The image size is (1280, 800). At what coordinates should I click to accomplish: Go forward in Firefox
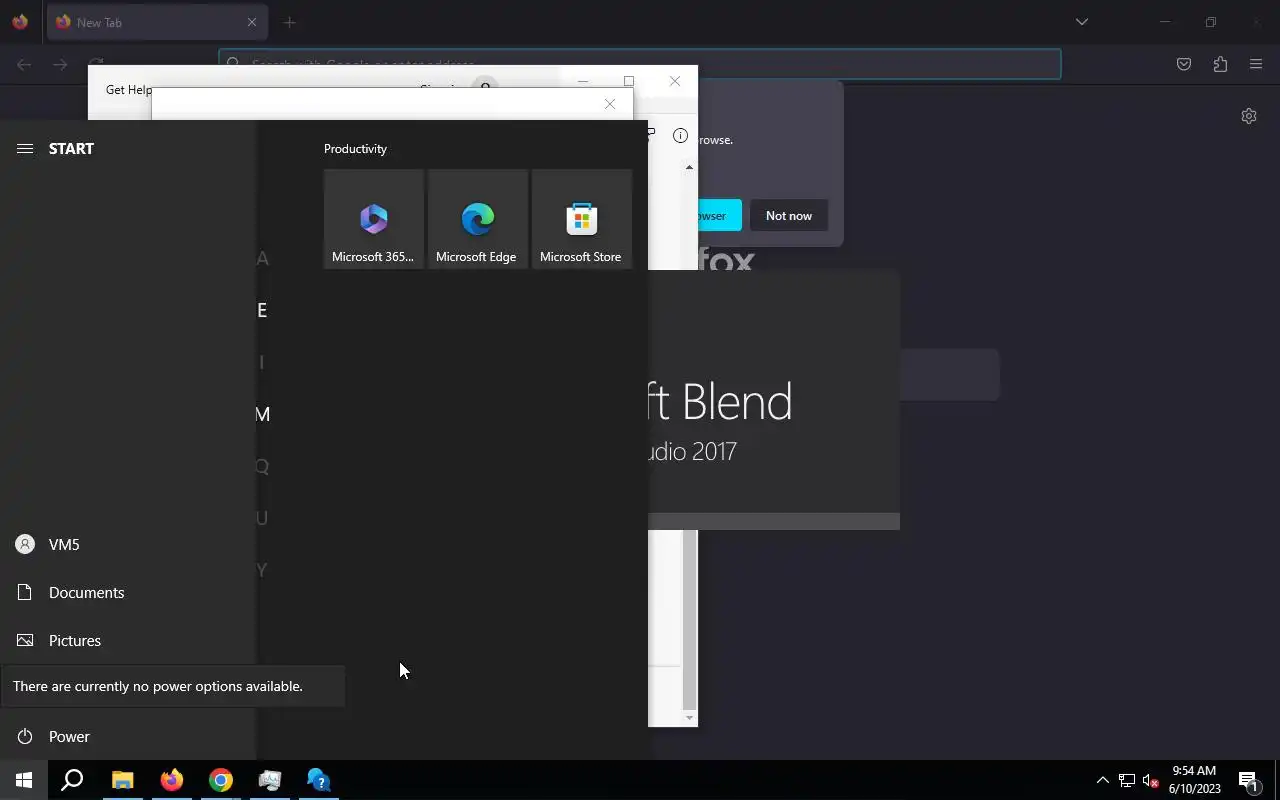pos(60,64)
